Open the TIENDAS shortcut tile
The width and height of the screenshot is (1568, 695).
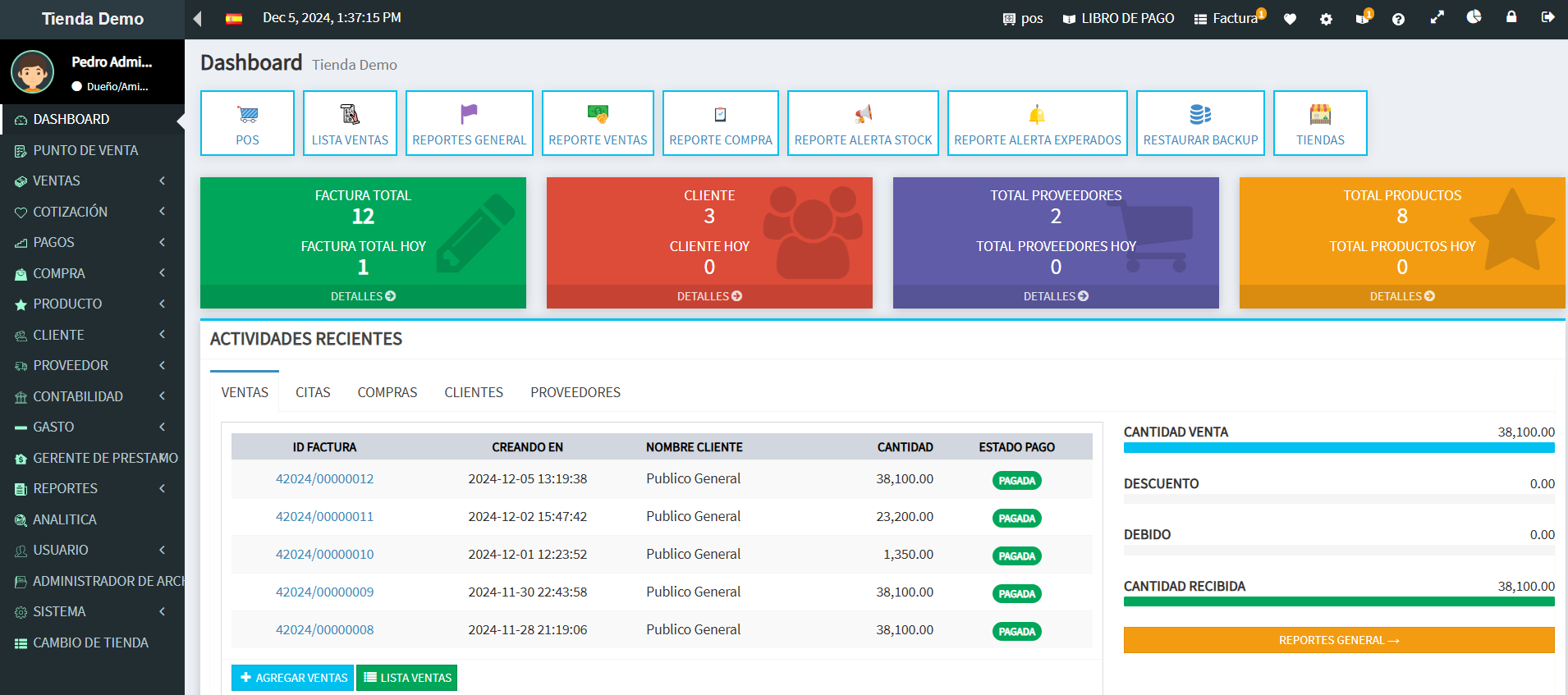(x=1320, y=123)
